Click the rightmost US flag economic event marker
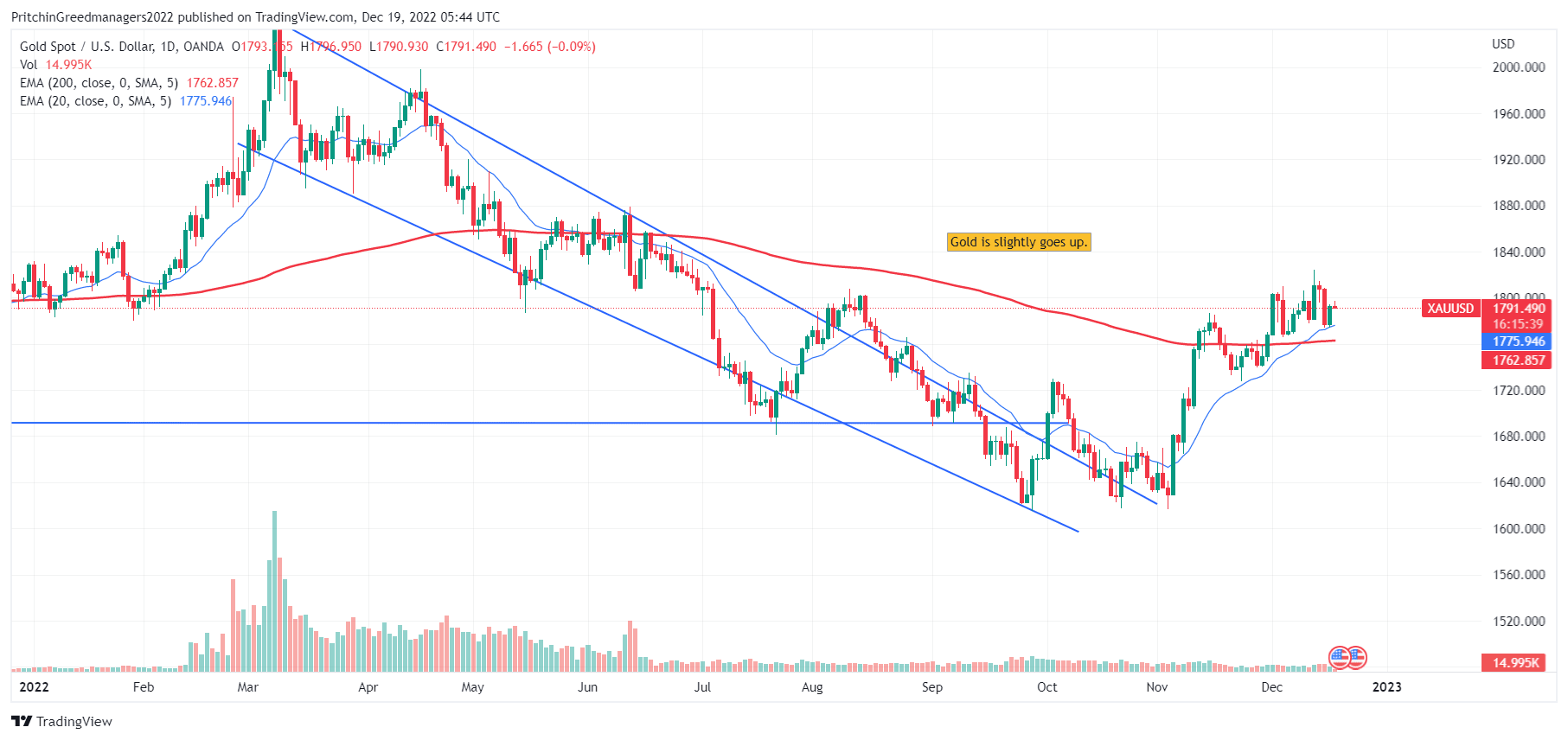 (x=1356, y=658)
